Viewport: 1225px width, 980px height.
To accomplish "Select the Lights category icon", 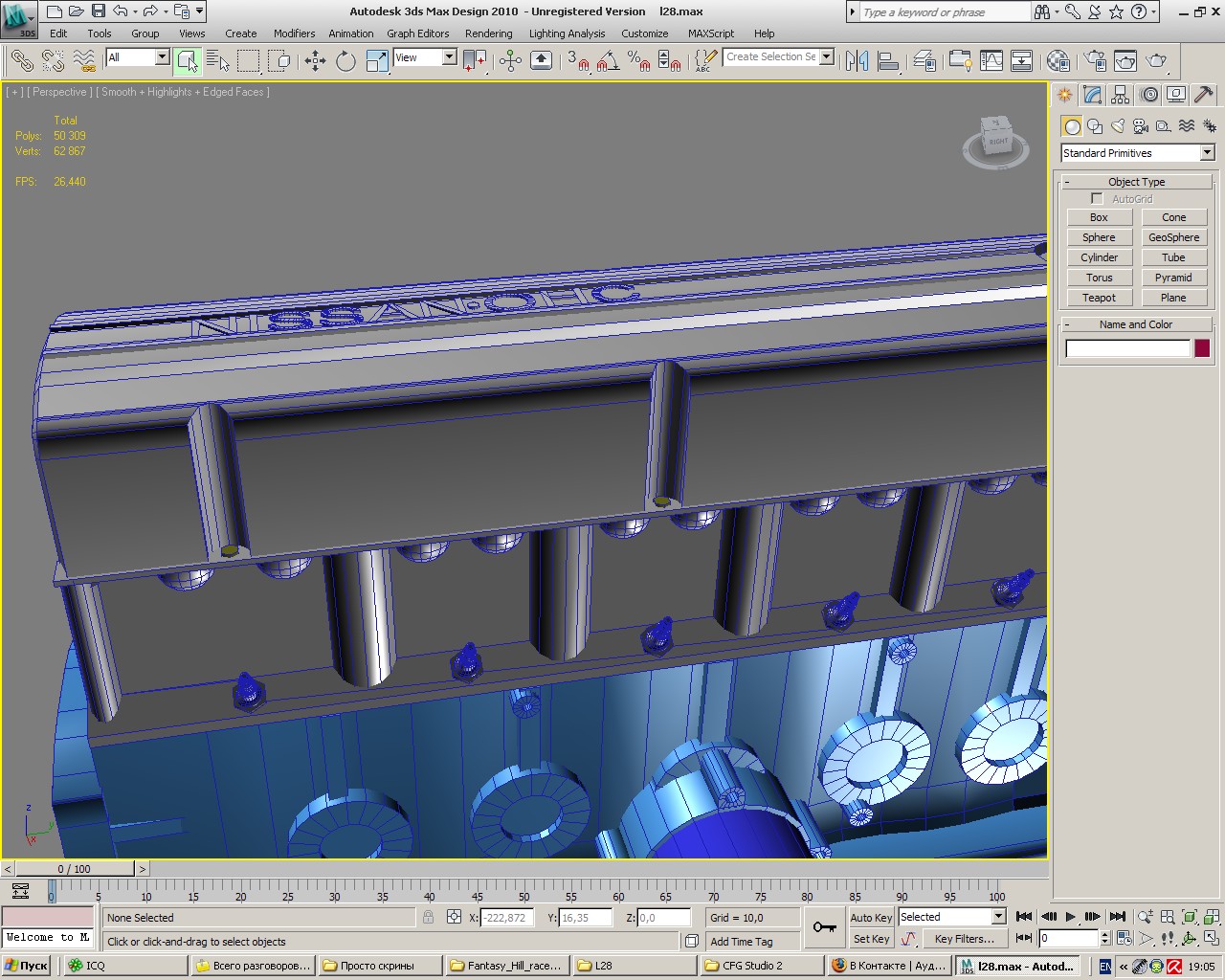I will coord(1118,126).
